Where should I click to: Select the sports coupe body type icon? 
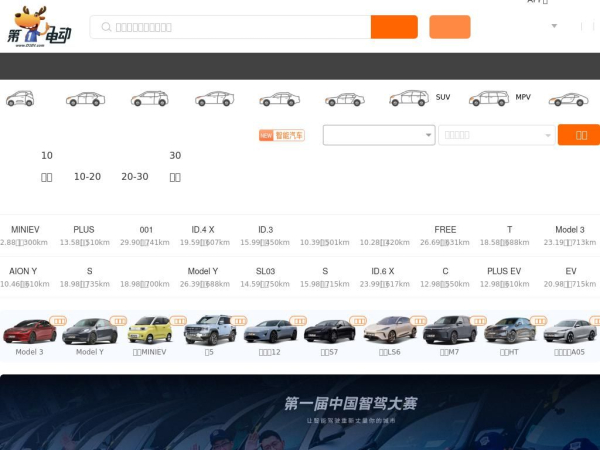(x=568, y=99)
